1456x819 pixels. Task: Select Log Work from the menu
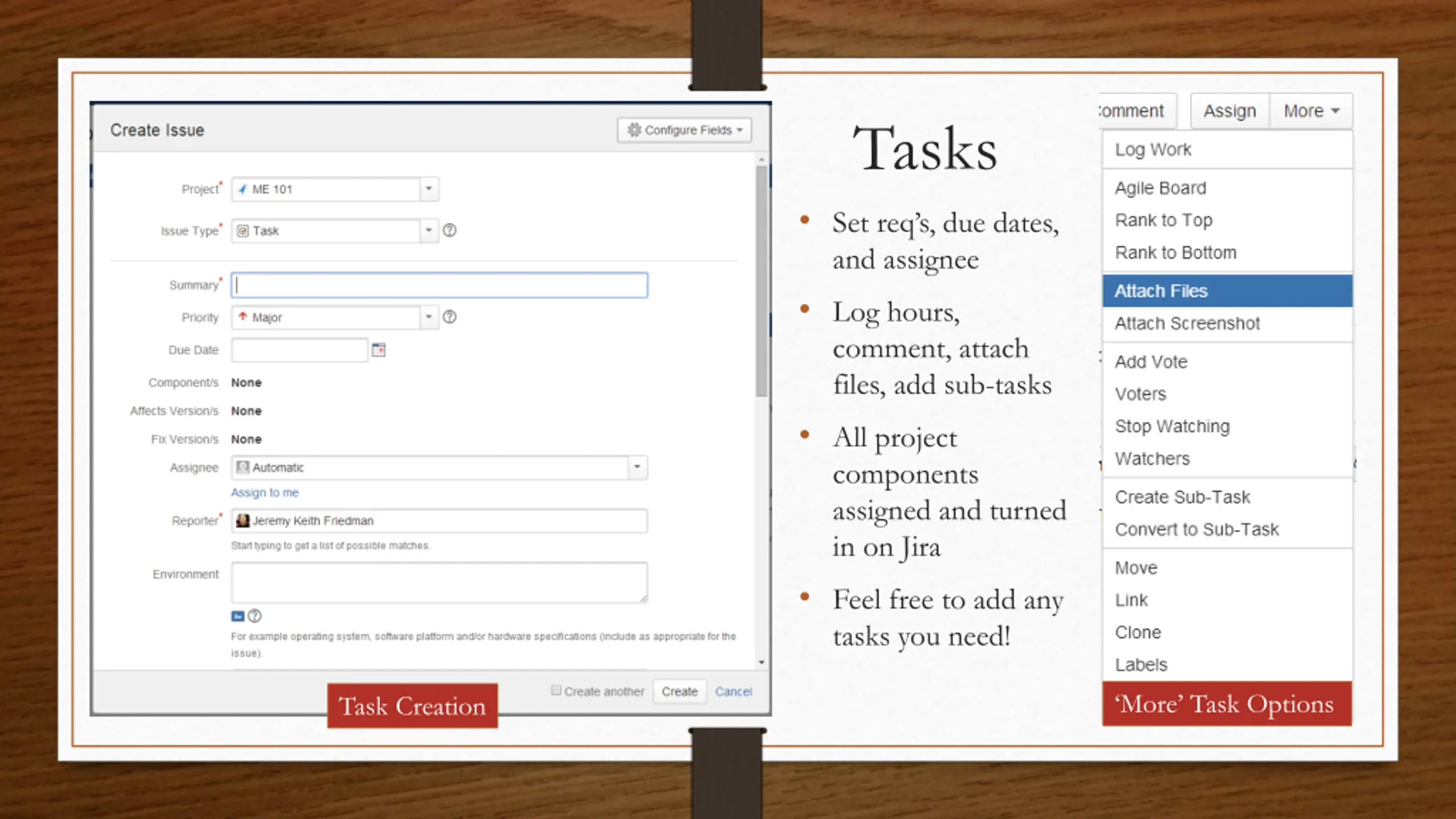1227,150
